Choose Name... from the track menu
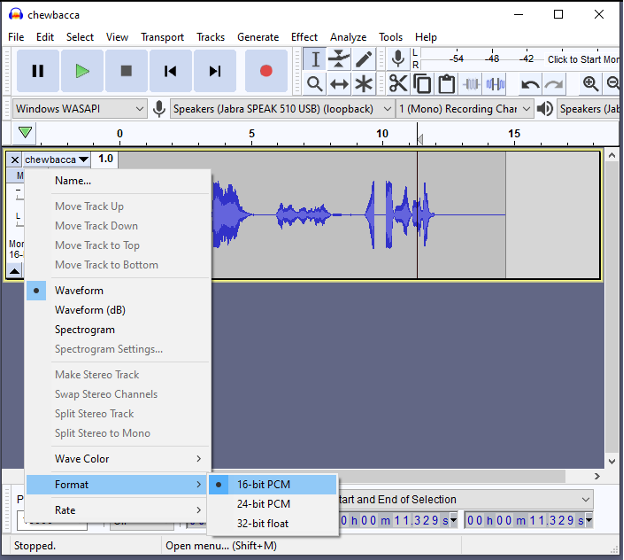 click(x=73, y=181)
